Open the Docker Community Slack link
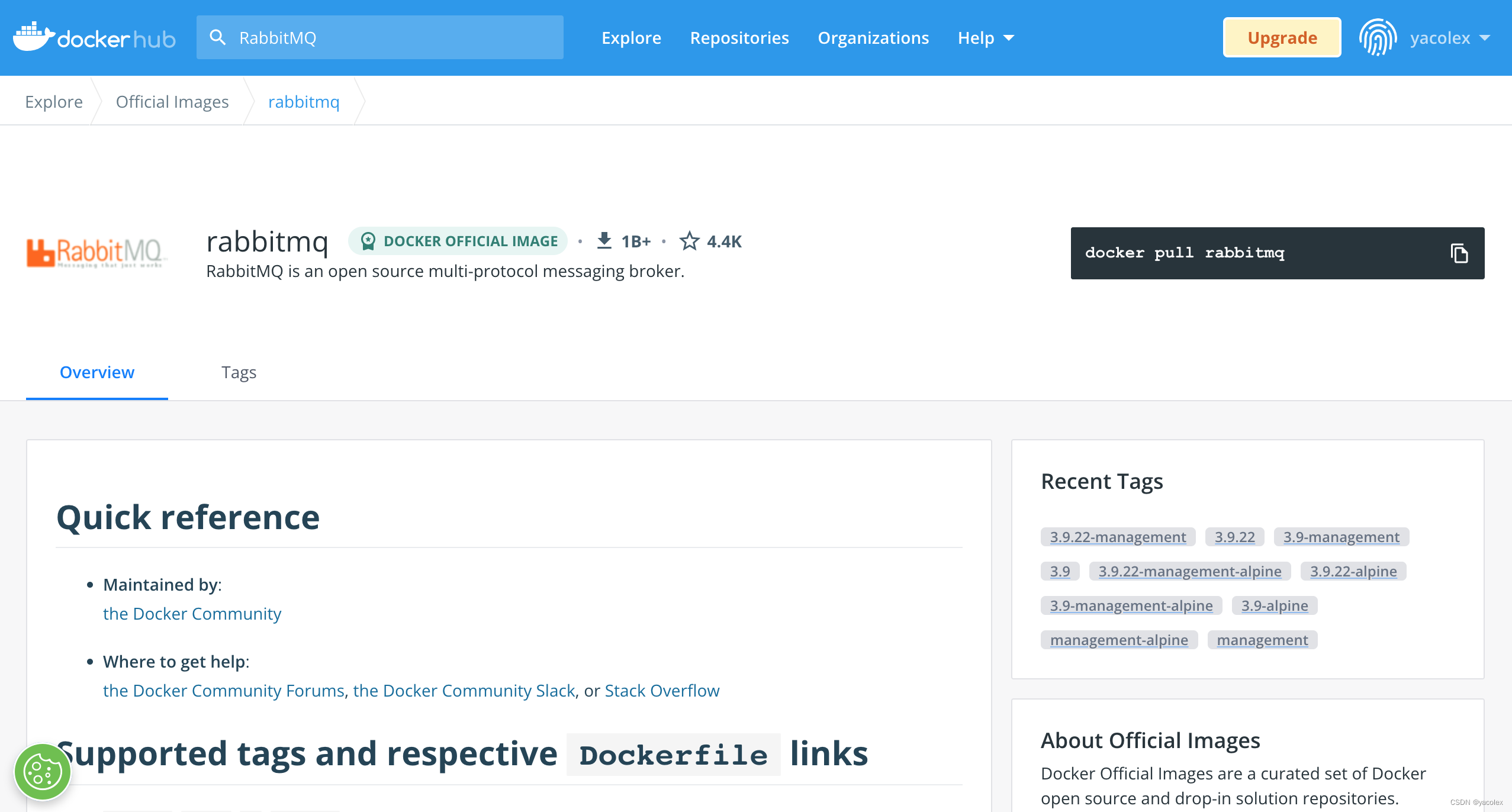The width and height of the screenshot is (1512, 812). [x=464, y=691]
